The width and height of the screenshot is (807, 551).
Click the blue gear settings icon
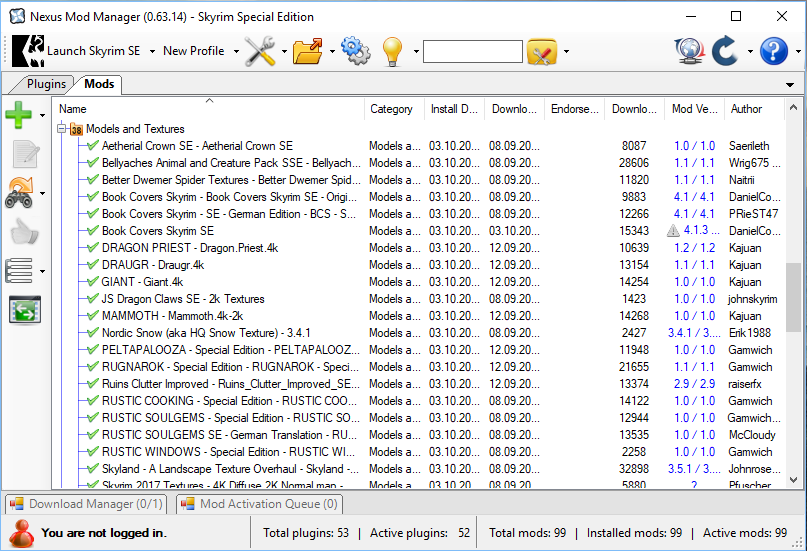(x=355, y=51)
